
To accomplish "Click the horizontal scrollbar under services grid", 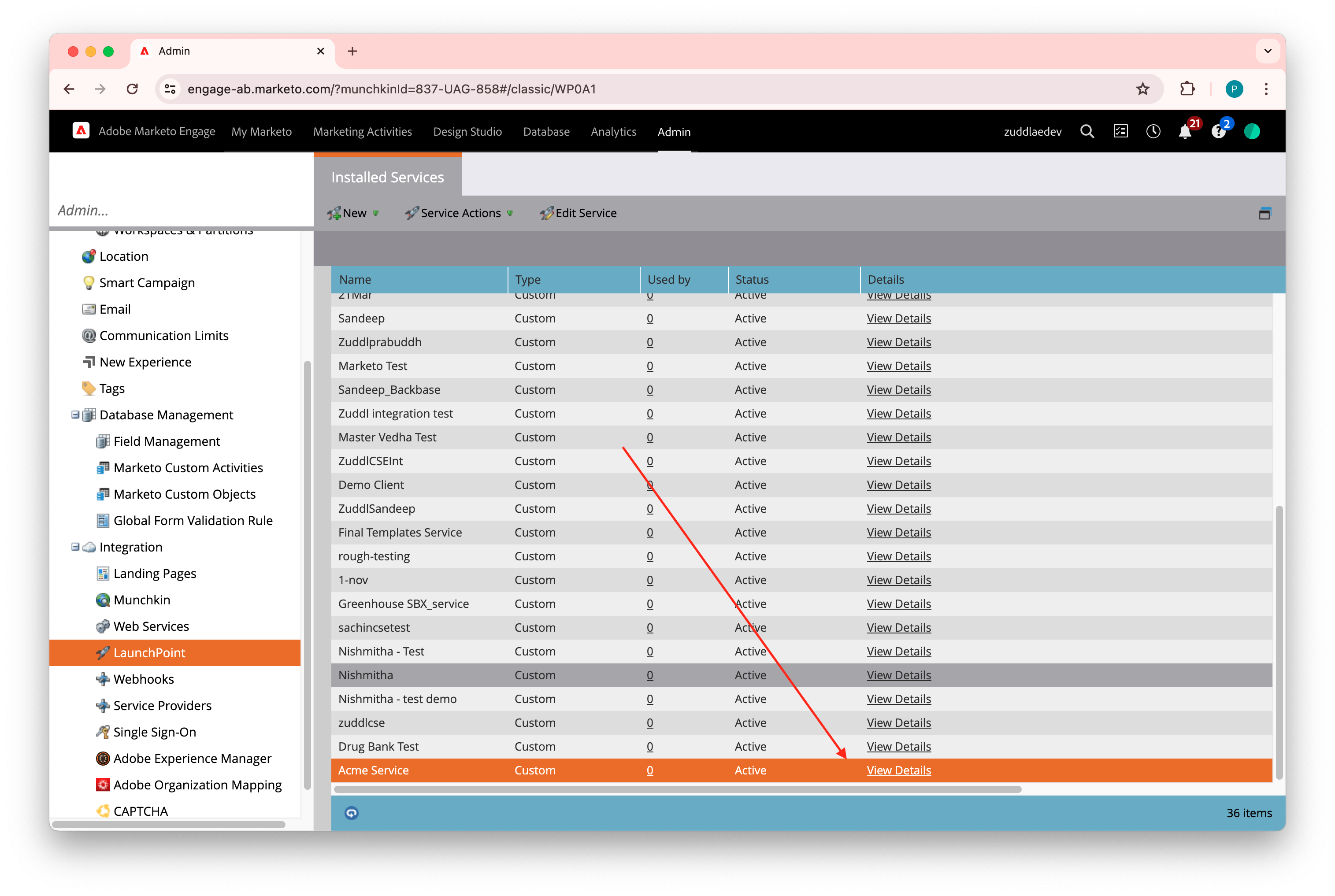I will point(677,789).
